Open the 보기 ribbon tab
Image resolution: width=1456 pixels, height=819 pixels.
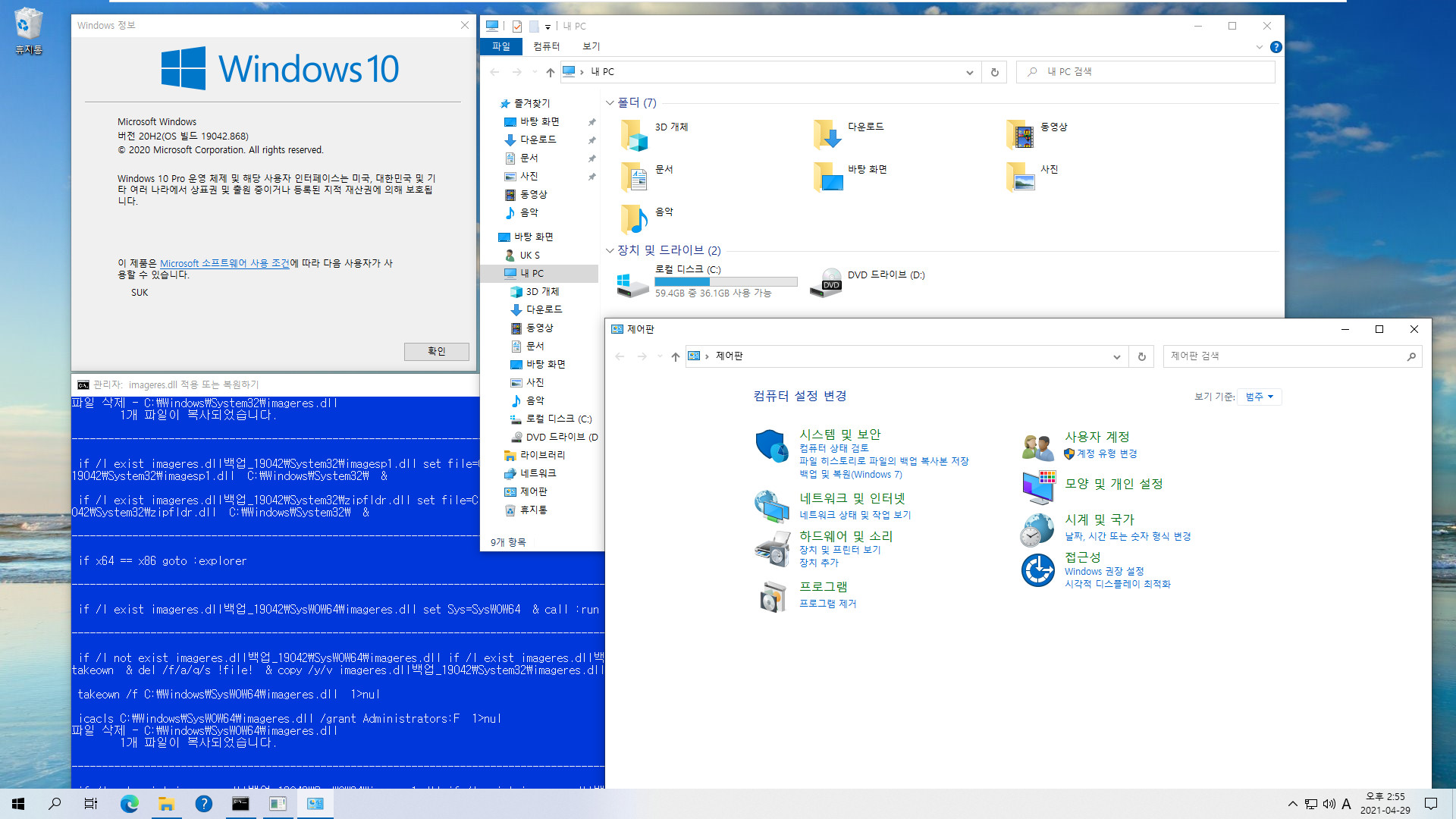coord(591,46)
